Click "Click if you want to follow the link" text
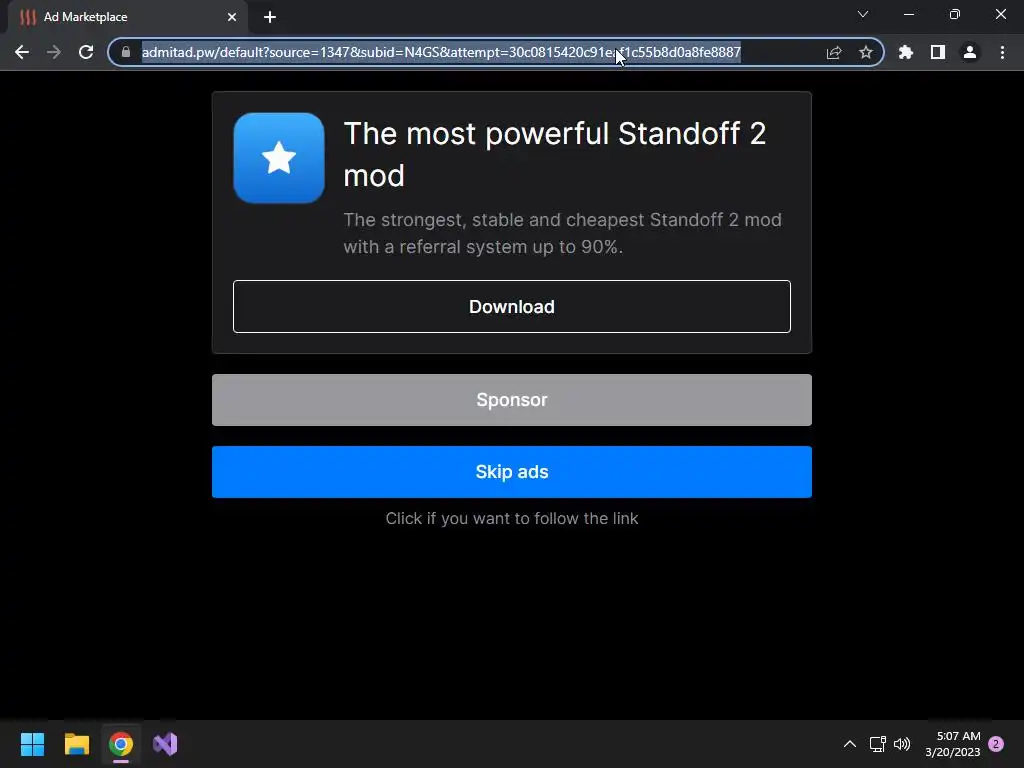Screen dimensions: 1024x768 [x=512, y=519]
